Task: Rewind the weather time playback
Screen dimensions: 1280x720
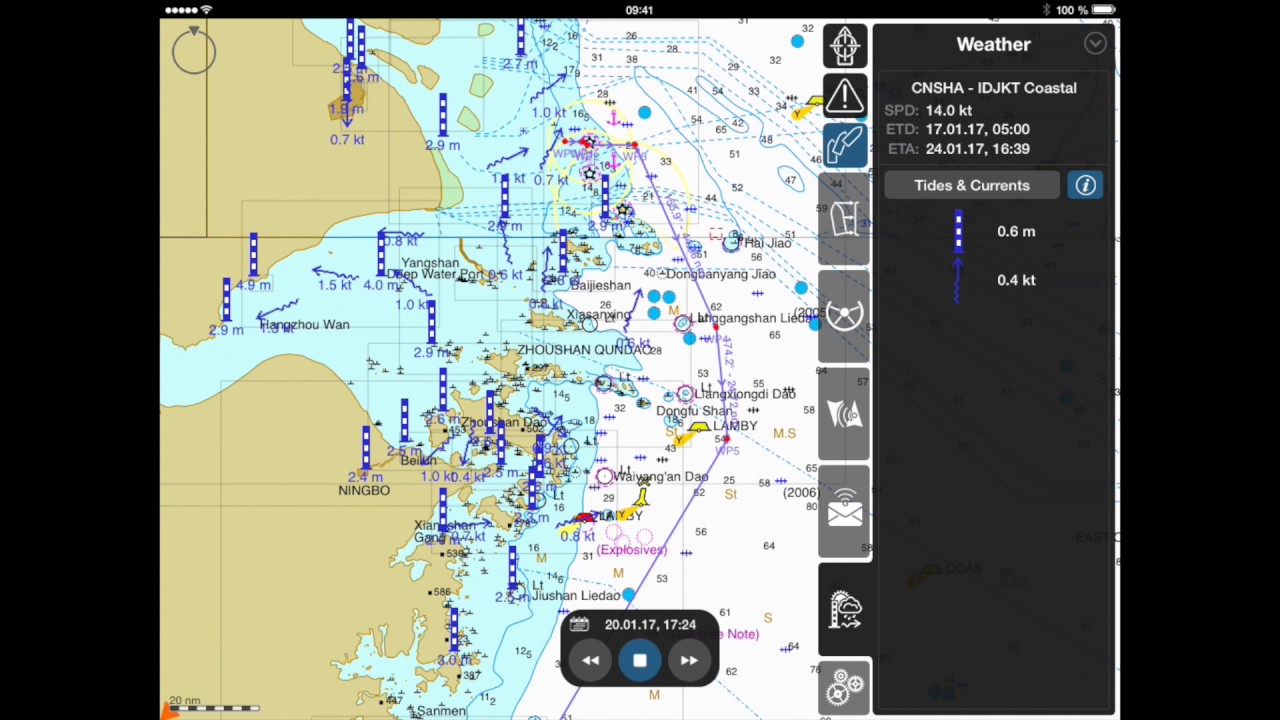Action: click(x=590, y=660)
